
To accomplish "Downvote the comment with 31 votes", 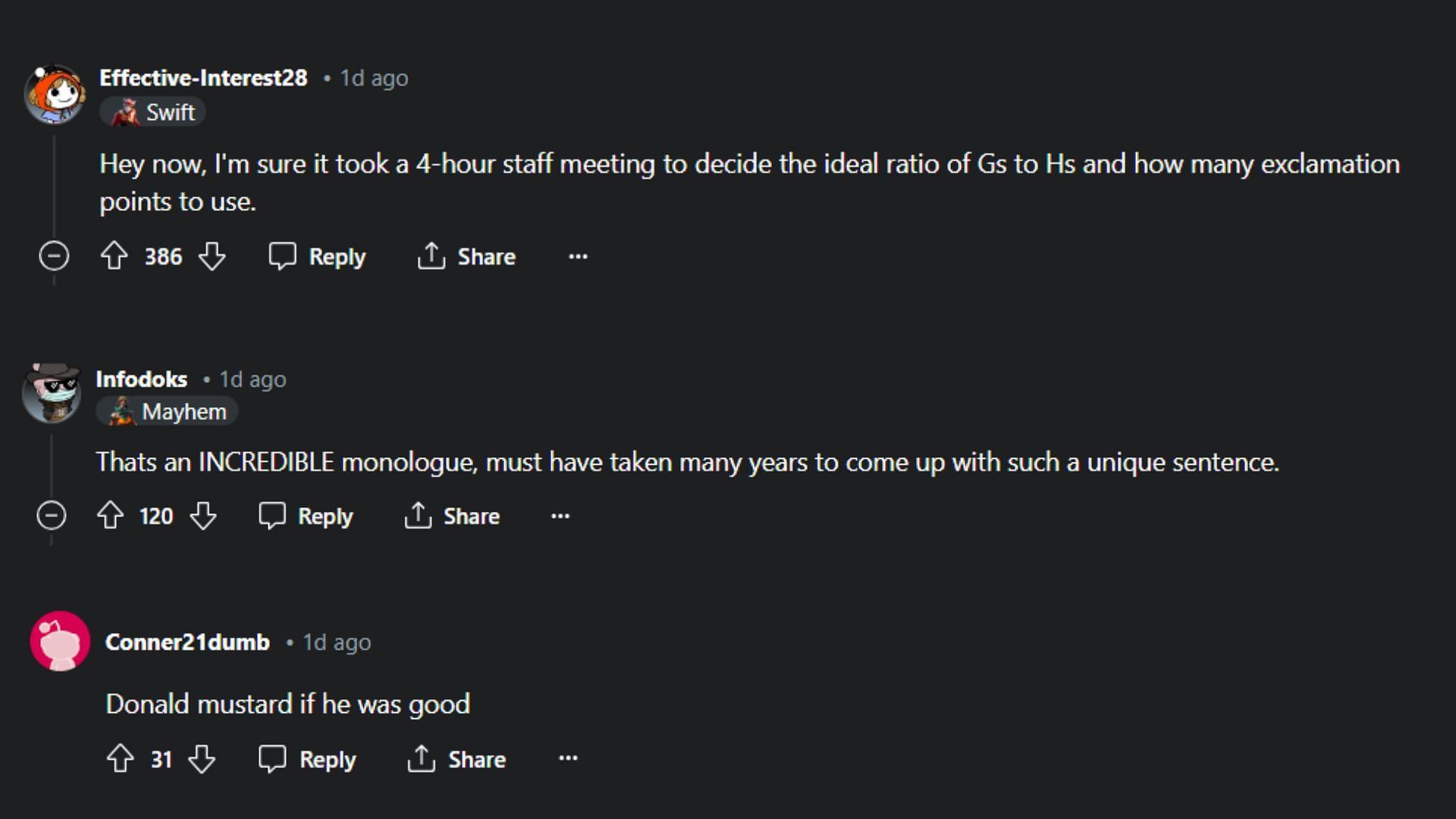I will (202, 758).
